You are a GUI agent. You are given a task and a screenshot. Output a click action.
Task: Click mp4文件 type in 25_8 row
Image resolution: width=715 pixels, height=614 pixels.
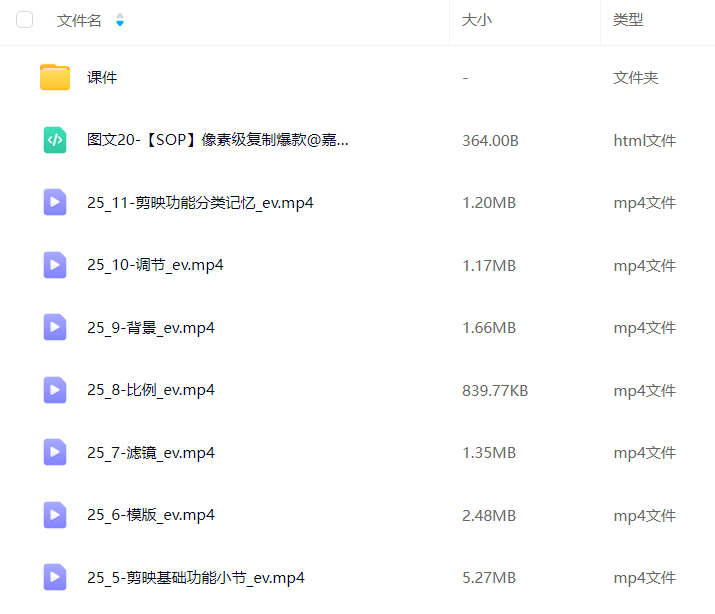[644, 391]
